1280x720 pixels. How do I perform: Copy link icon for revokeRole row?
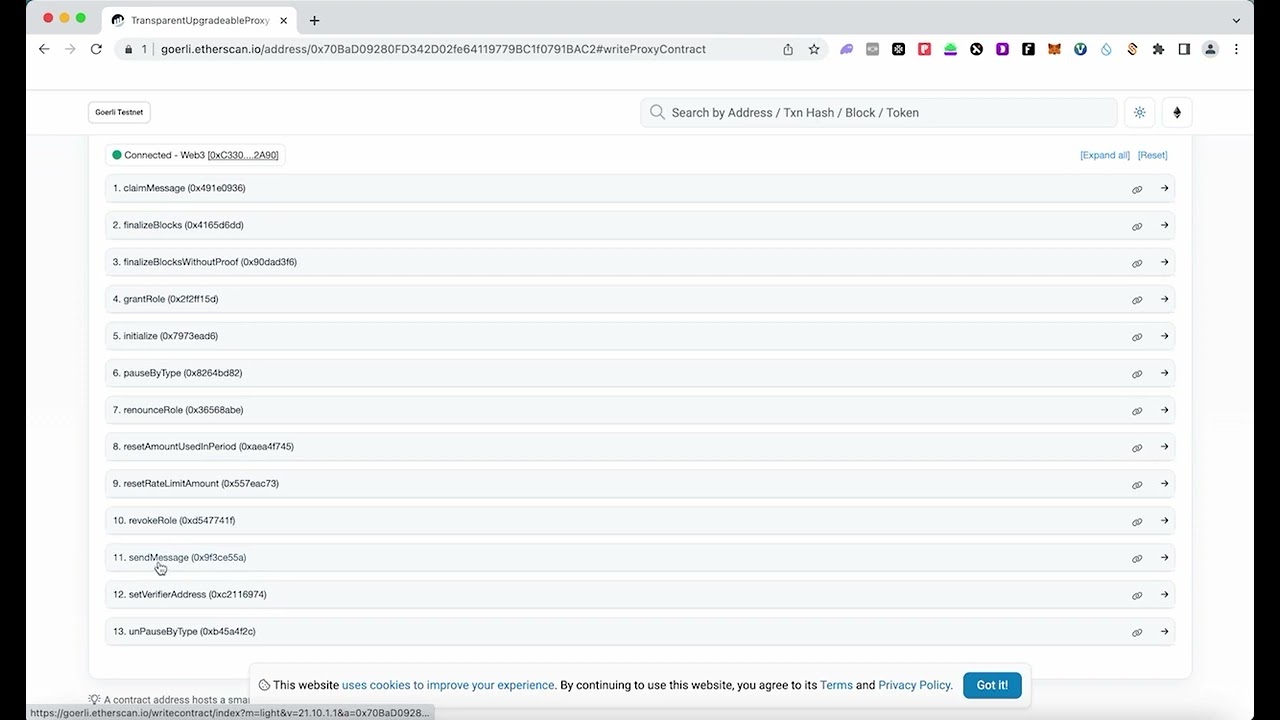[x=1137, y=522]
